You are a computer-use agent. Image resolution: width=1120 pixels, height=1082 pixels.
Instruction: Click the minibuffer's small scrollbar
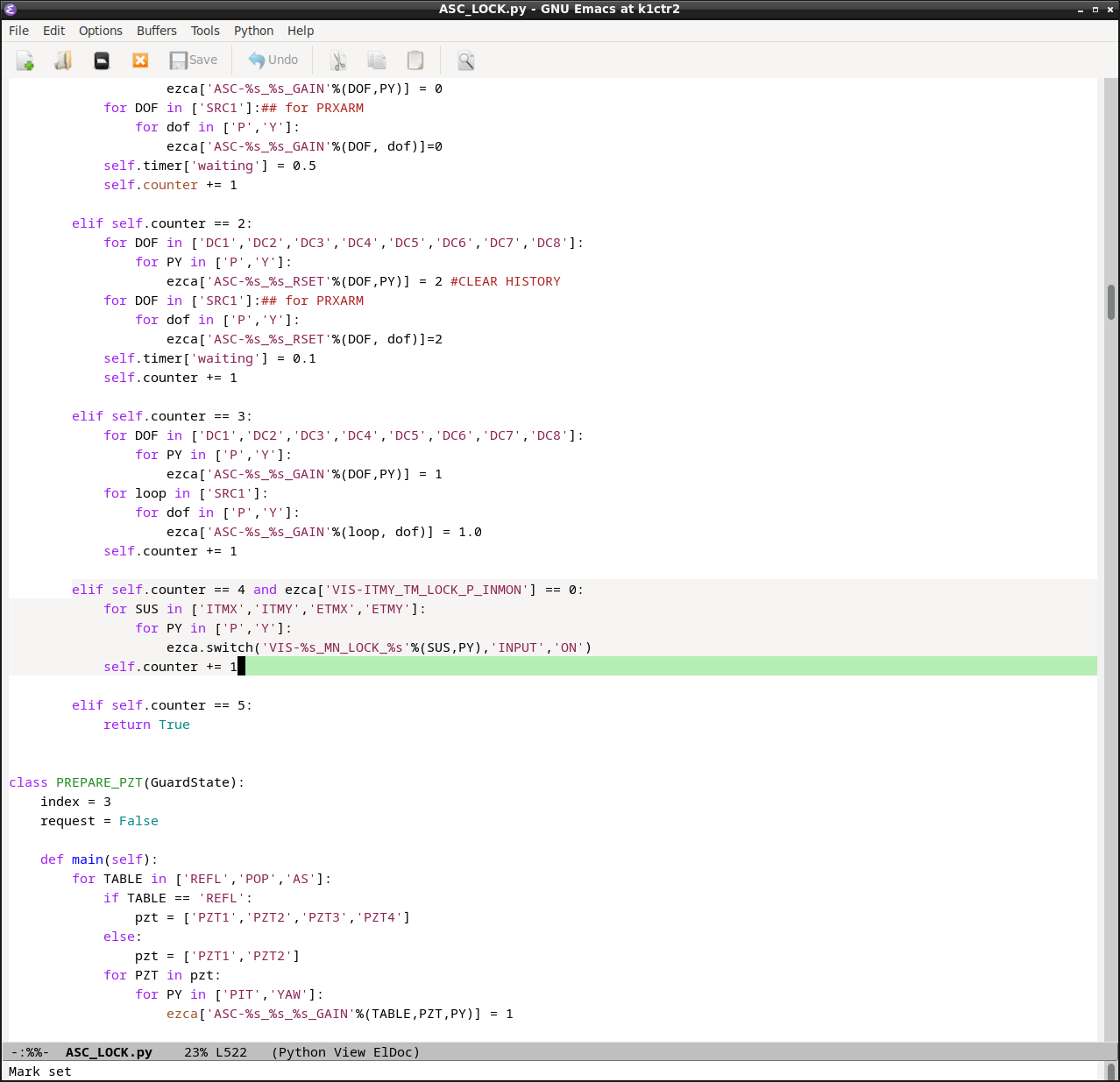pos(1111,1071)
